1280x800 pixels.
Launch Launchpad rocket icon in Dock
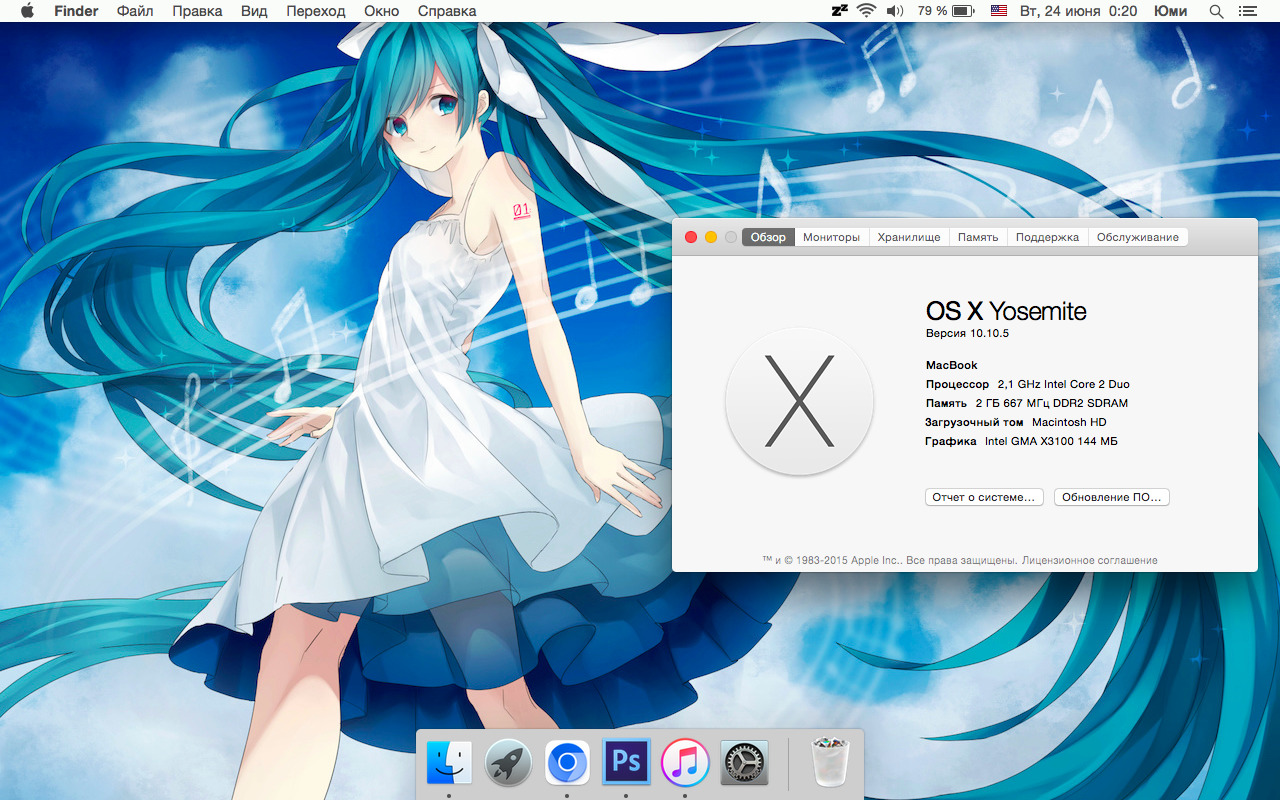coord(508,764)
